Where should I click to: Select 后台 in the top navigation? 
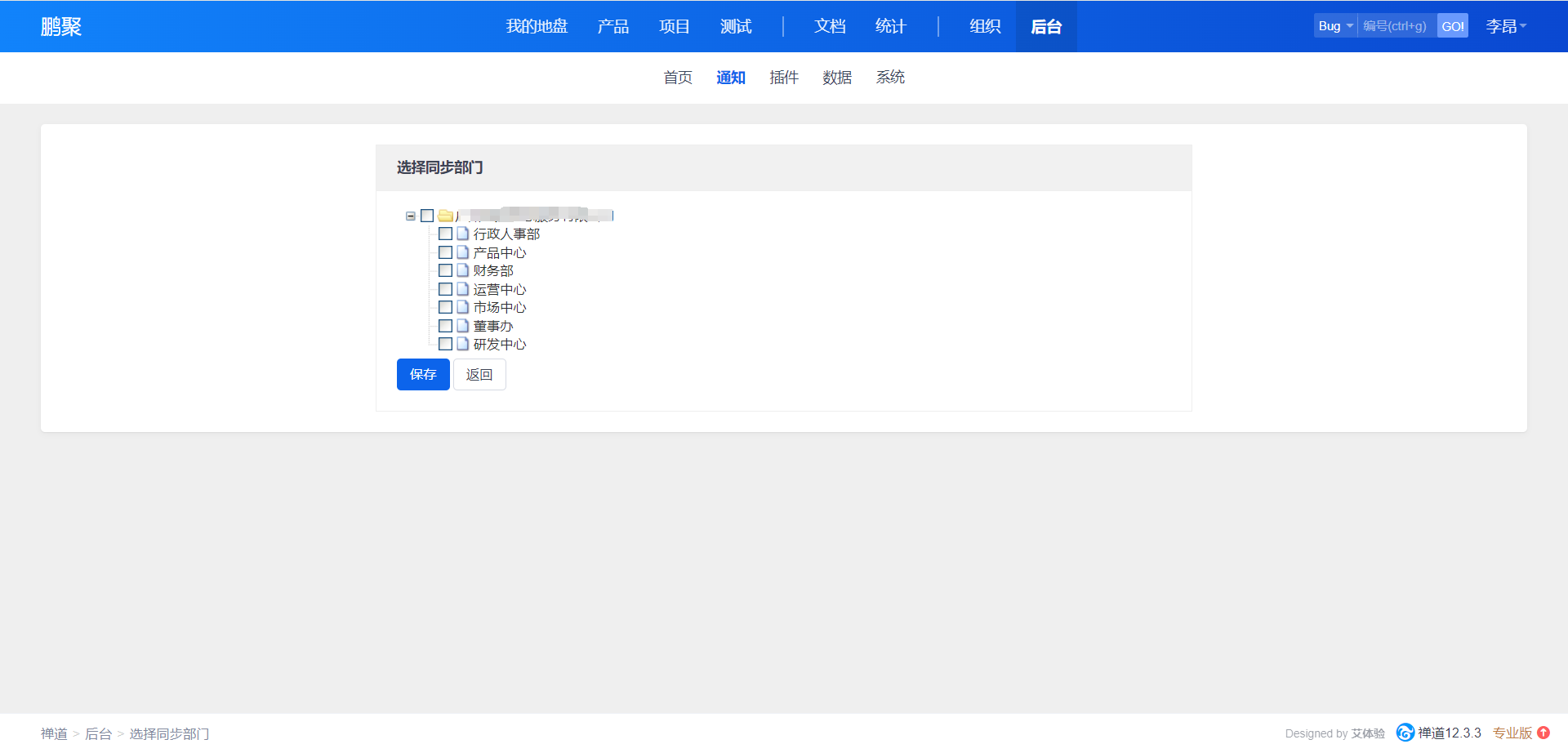click(x=1046, y=26)
